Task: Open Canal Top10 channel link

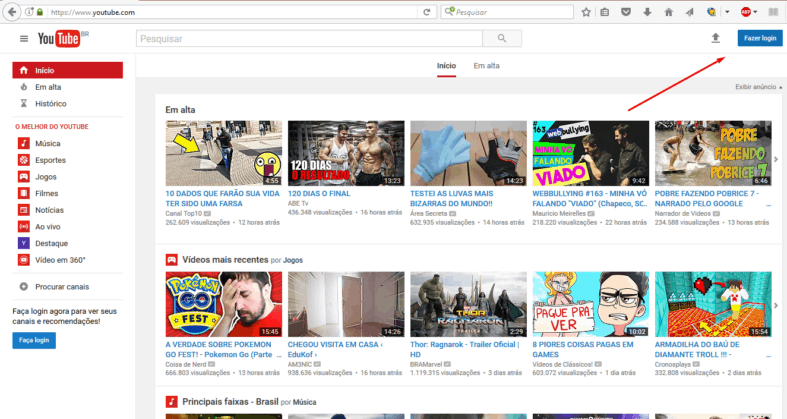Action: click(184, 213)
